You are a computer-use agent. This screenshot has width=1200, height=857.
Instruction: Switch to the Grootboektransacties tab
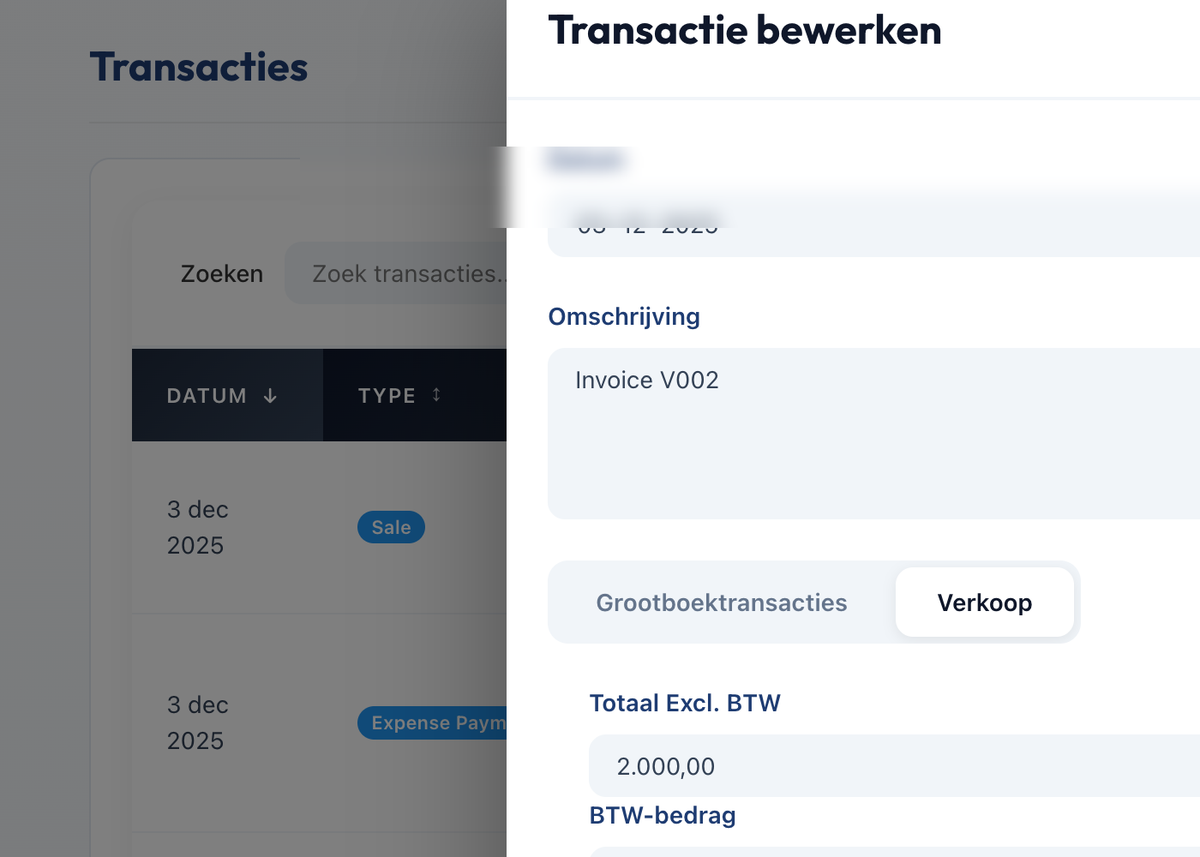(x=721, y=602)
